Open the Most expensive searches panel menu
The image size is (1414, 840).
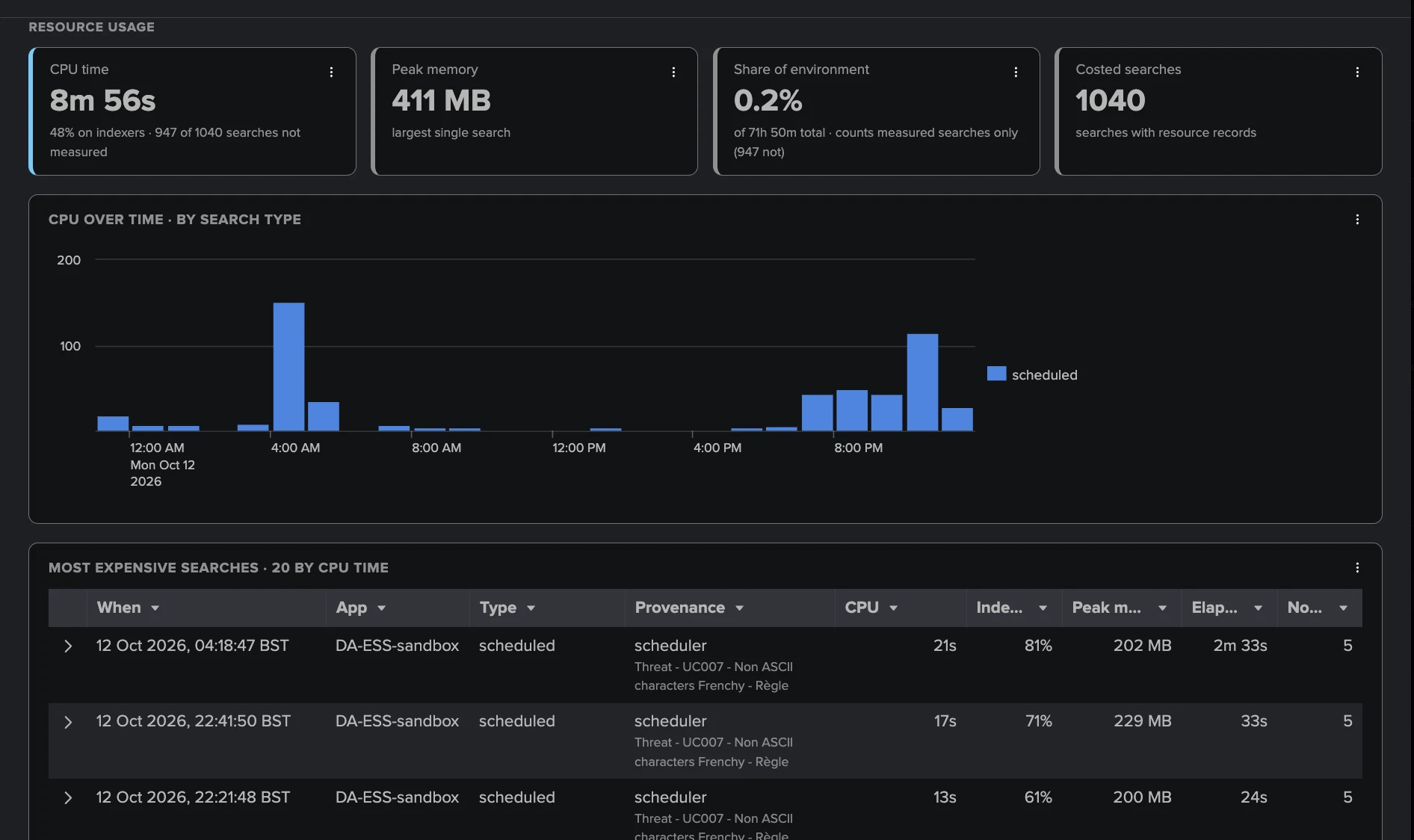point(1357,567)
